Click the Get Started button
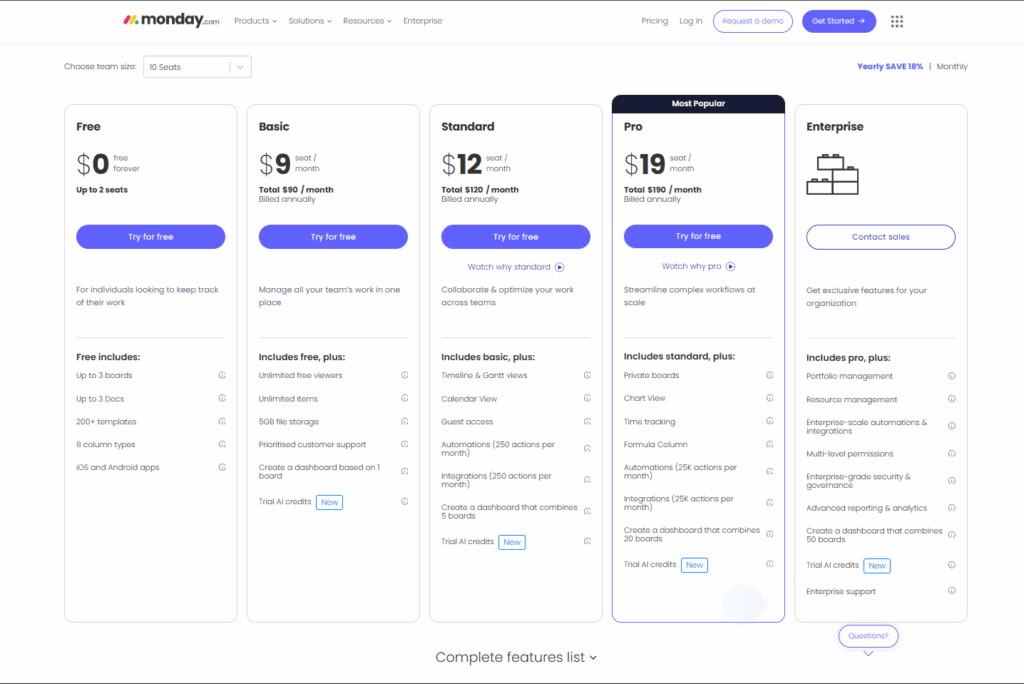 (x=839, y=21)
